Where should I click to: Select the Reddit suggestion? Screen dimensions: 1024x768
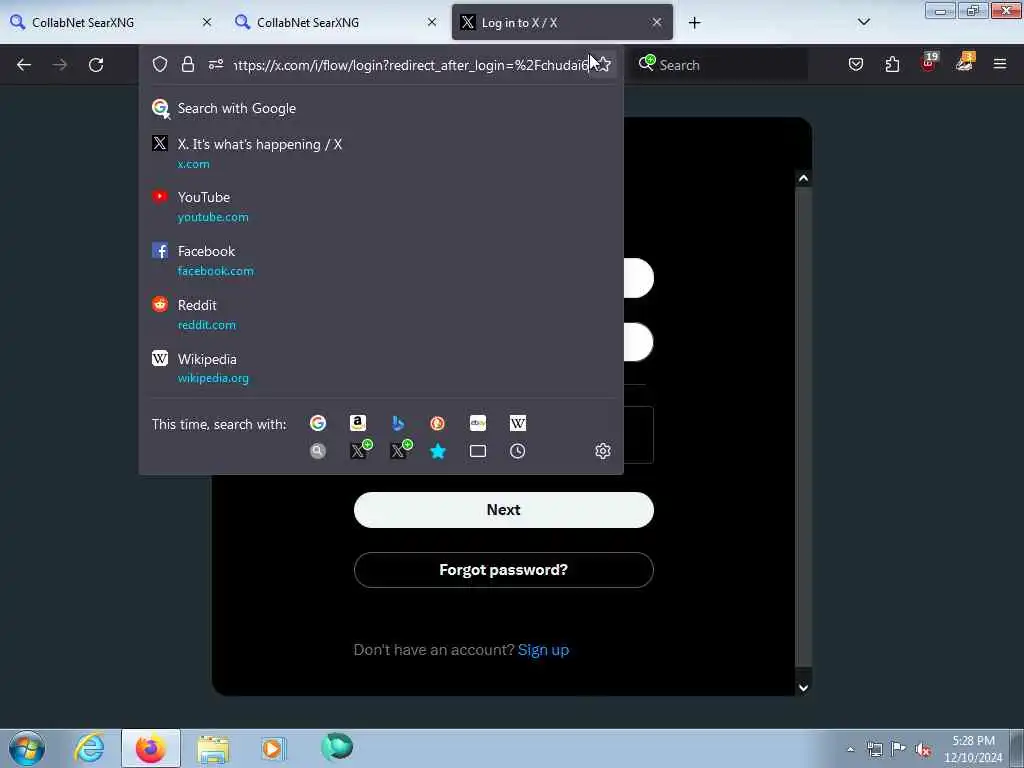pyautogui.click(x=381, y=314)
